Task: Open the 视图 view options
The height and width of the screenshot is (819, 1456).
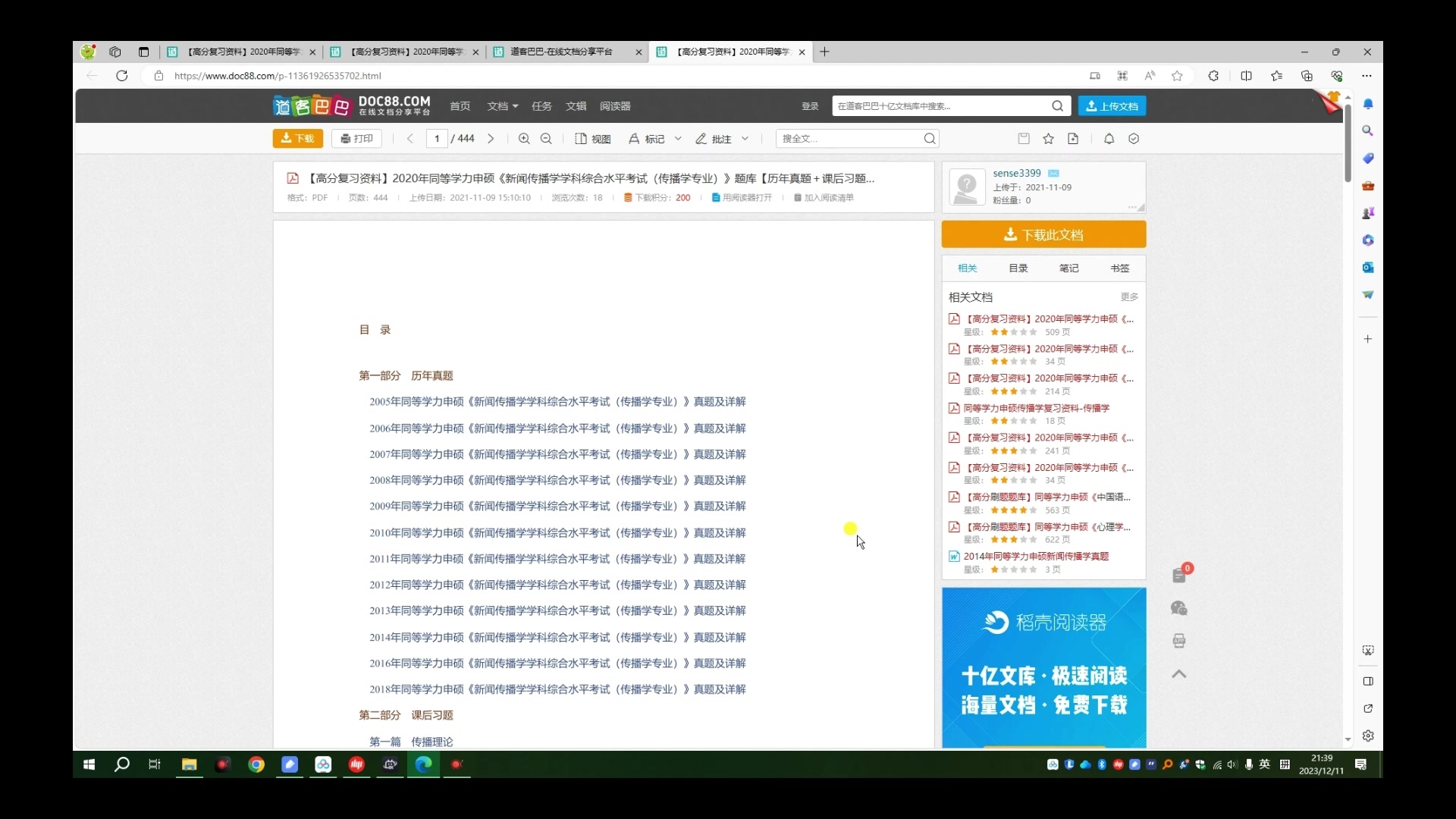Action: coord(593,139)
